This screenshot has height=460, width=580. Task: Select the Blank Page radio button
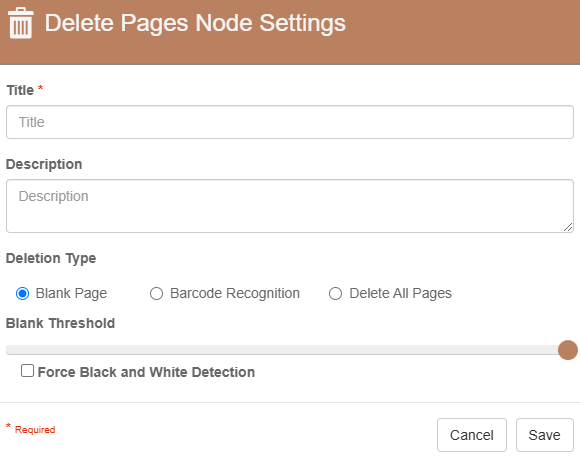(x=23, y=294)
